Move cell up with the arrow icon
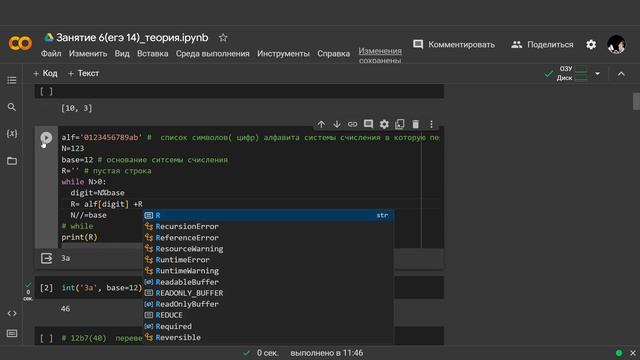 321,124
